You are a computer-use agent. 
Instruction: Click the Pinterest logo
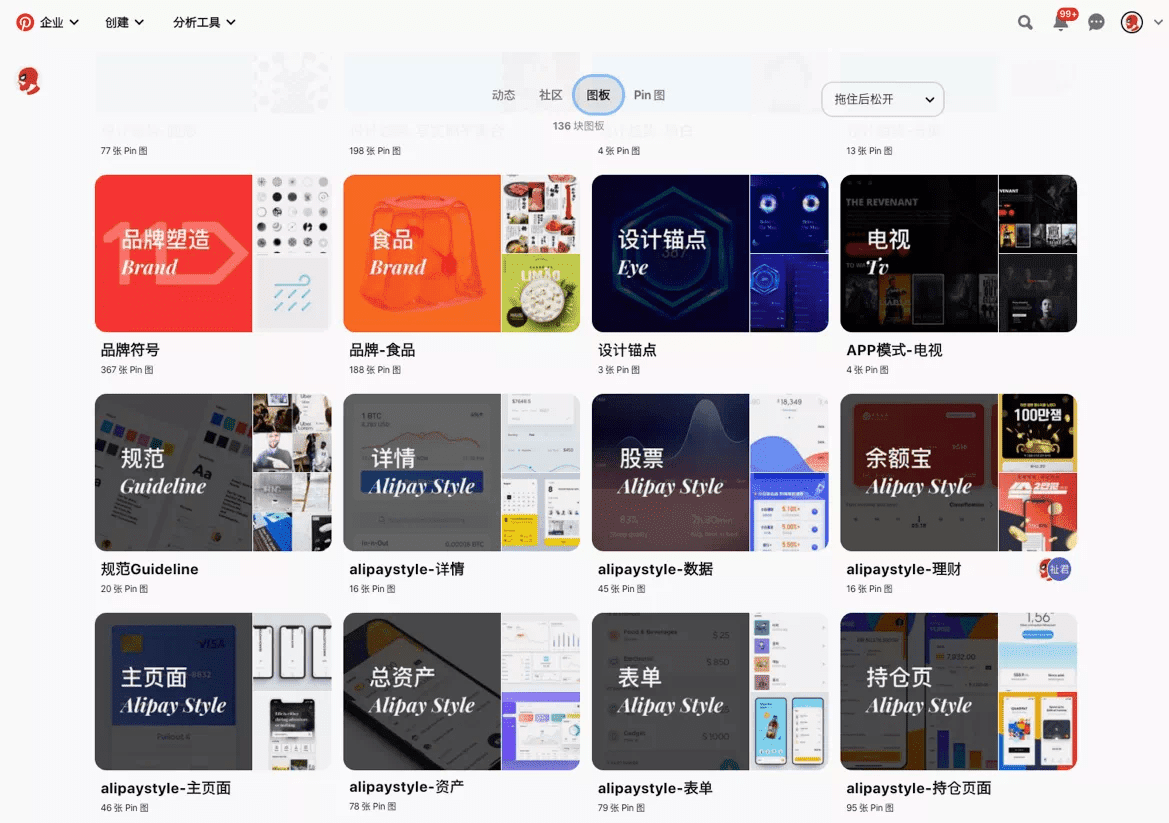click(x=25, y=21)
